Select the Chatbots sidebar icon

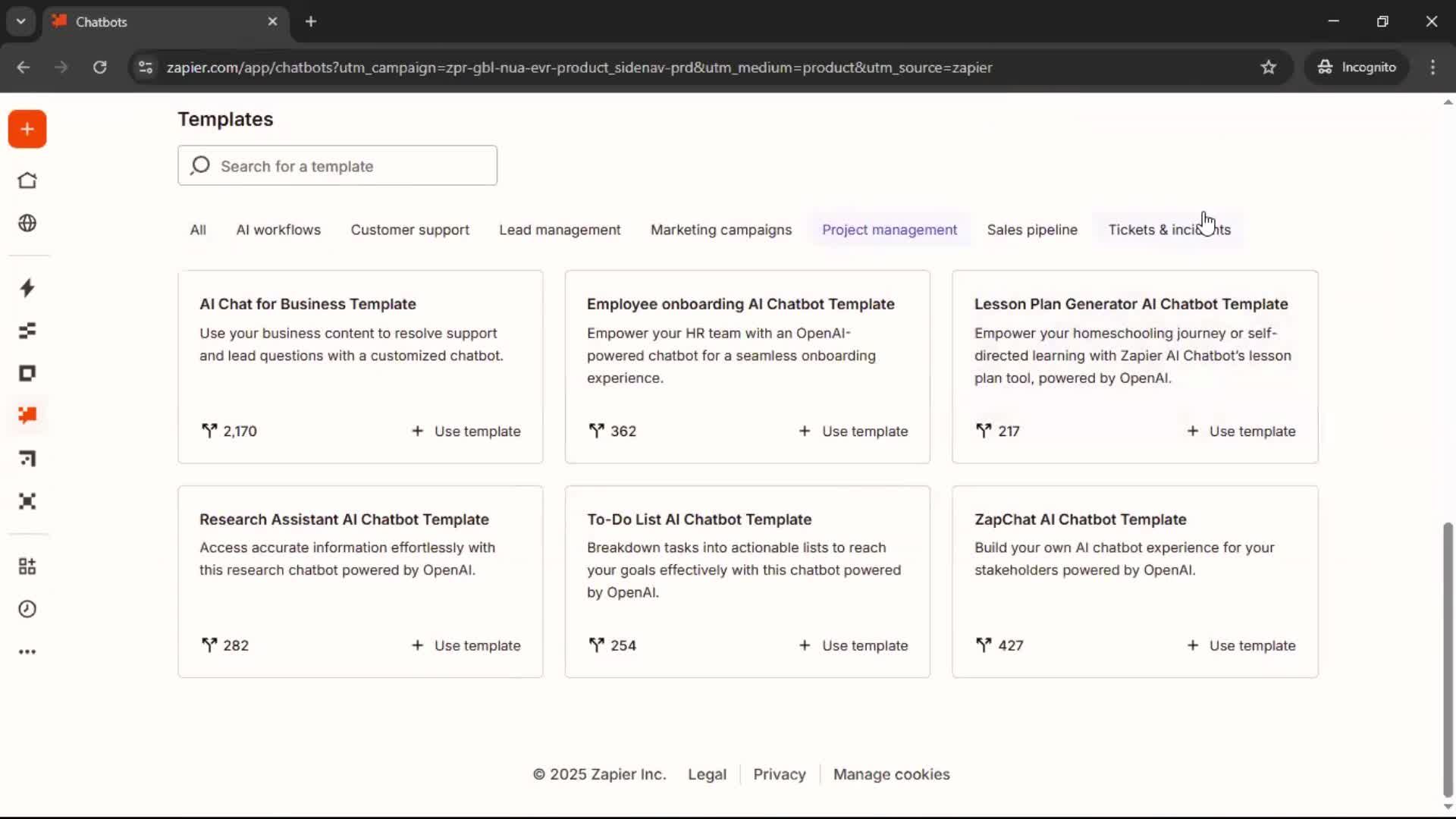27,416
